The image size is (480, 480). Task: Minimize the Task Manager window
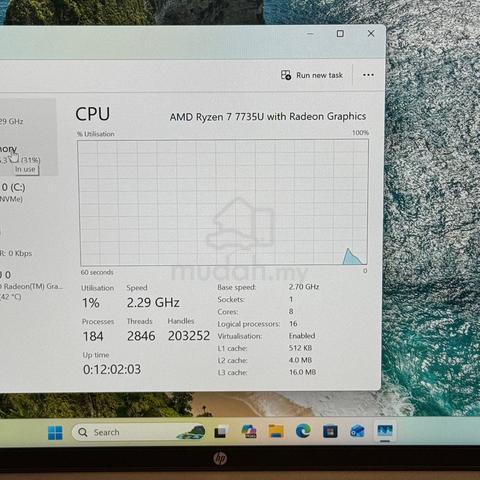310,34
